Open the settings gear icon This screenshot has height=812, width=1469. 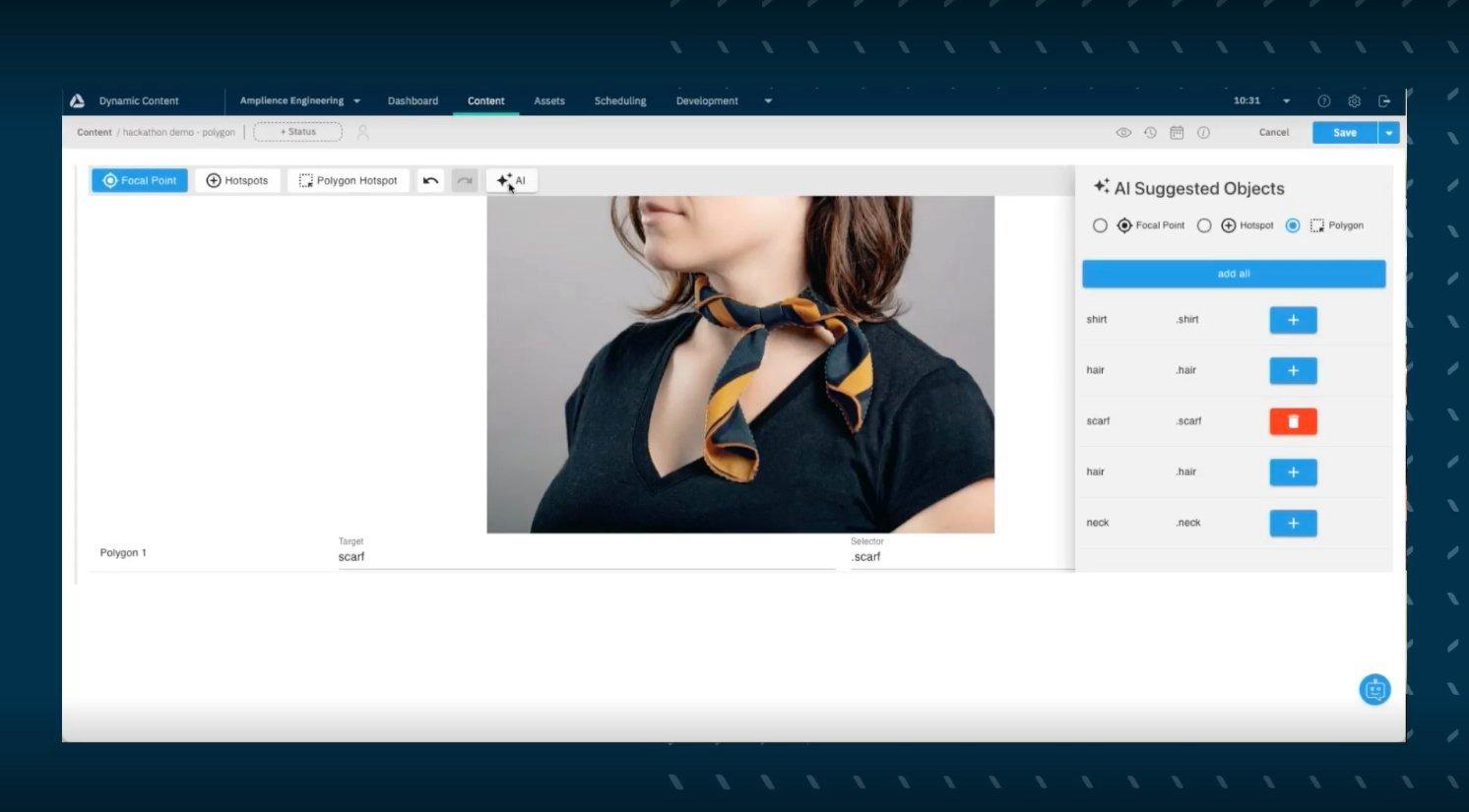[1354, 100]
